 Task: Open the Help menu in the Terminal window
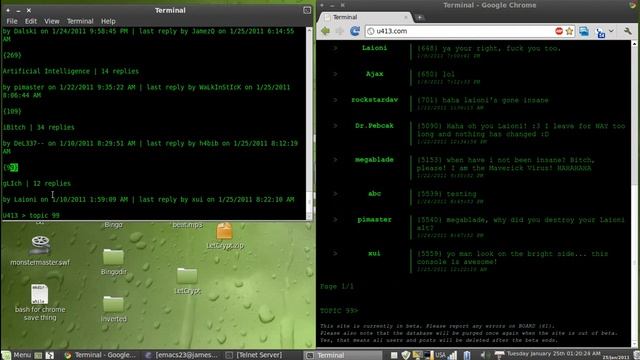pyautogui.click(x=108, y=21)
